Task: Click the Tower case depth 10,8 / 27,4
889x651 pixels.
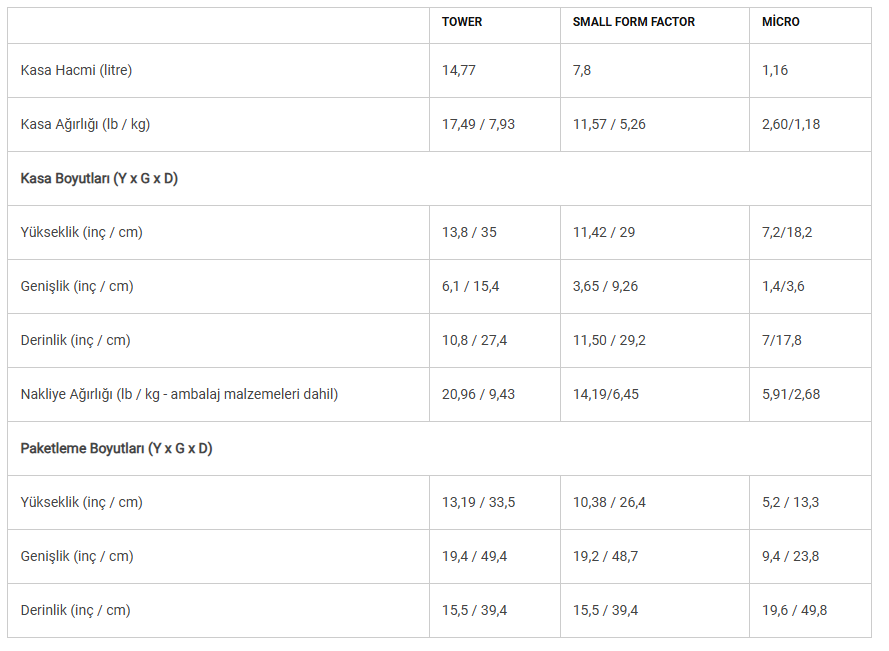Action: click(475, 340)
